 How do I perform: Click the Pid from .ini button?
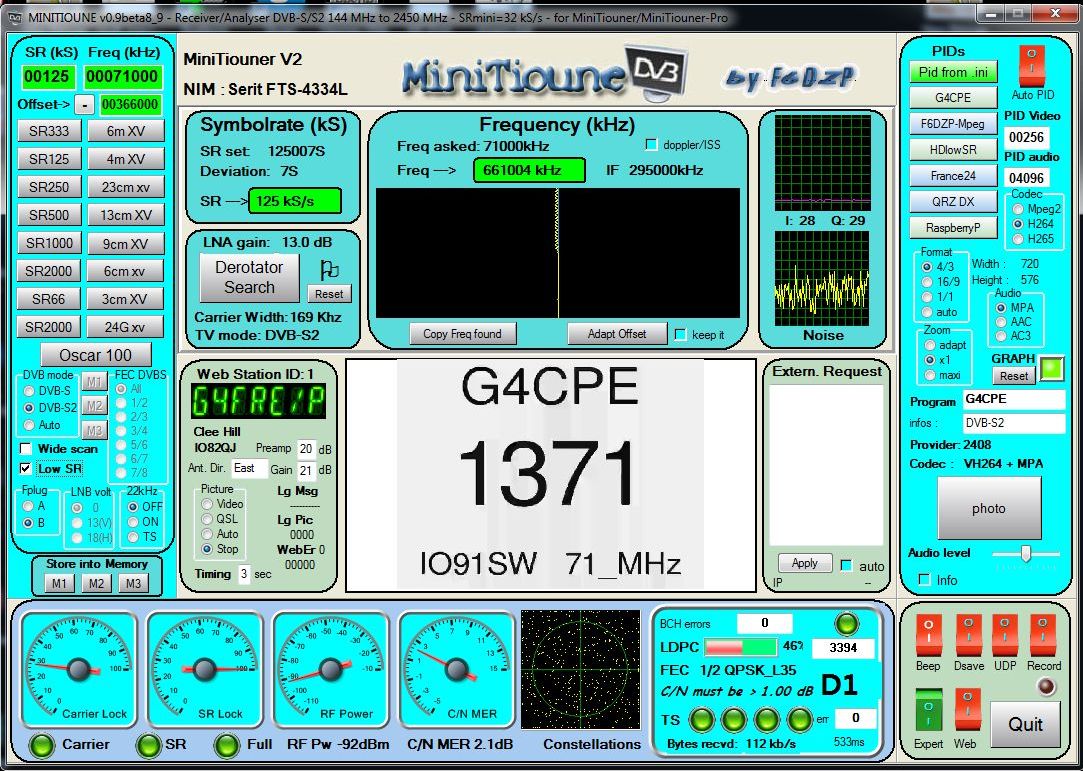pyautogui.click(x=953, y=72)
